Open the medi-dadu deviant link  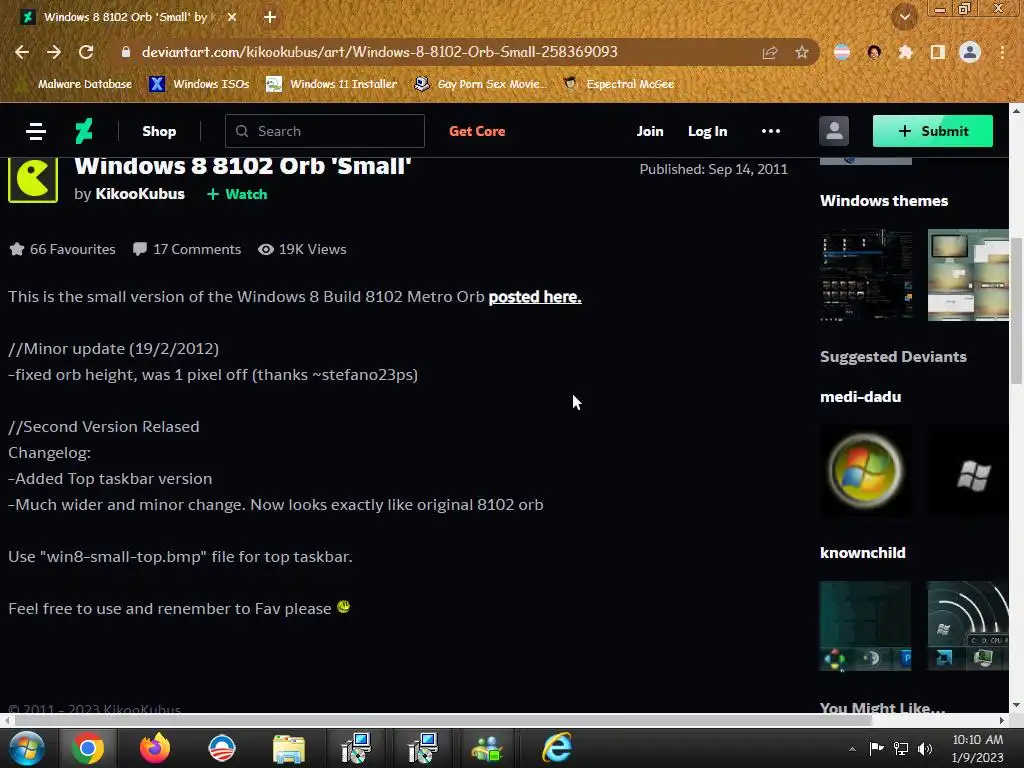coord(860,397)
